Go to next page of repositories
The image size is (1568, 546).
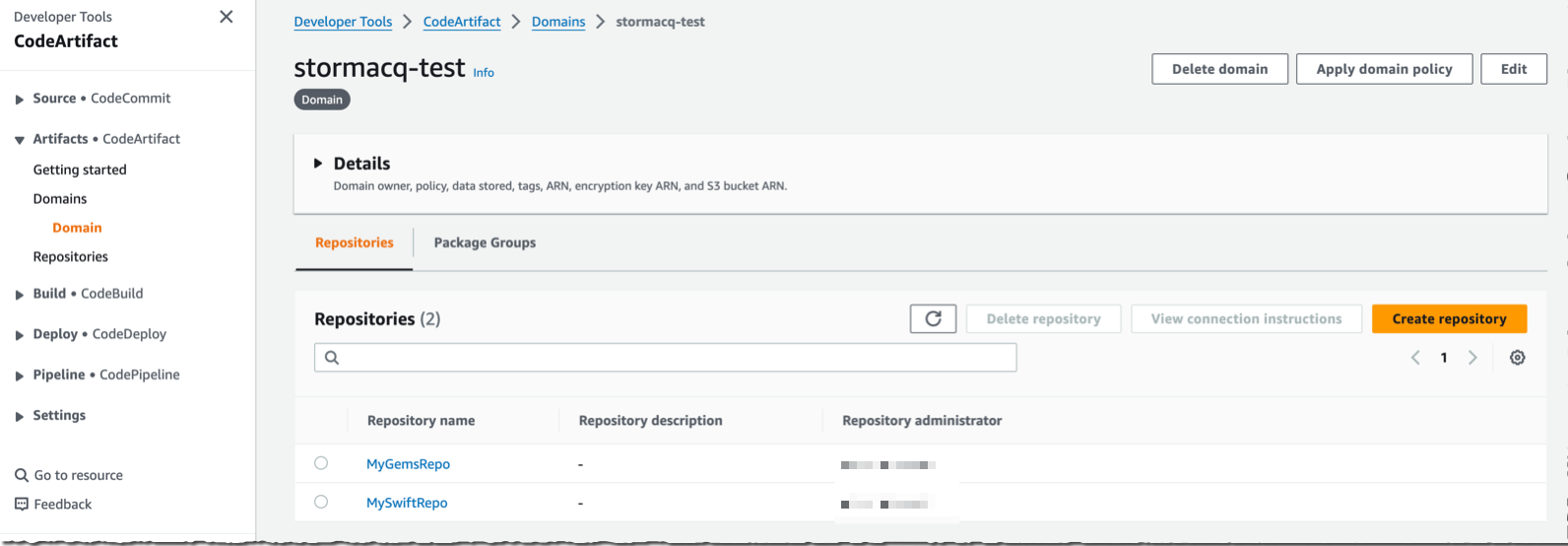(x=1472, y=358)
